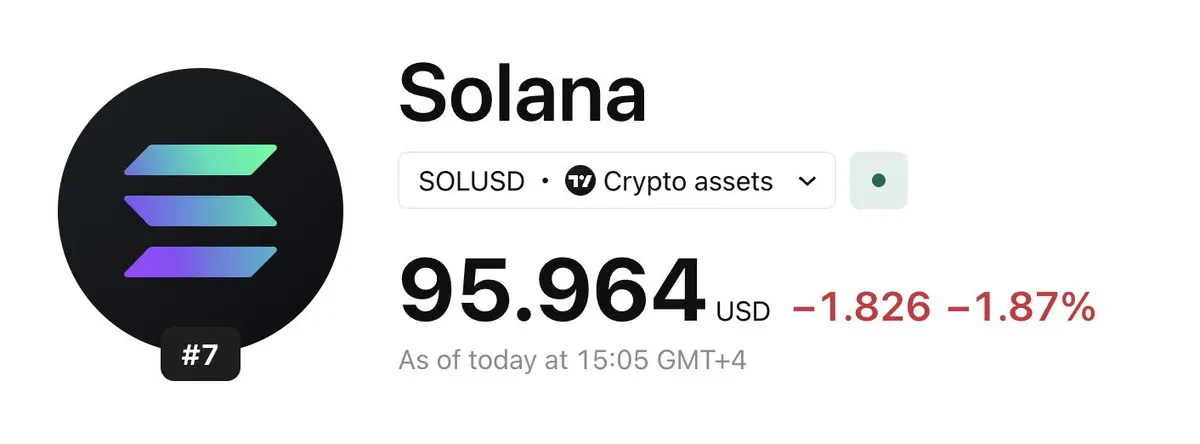Click the bottom purple bar of Solana logo
The height and width of the screenshot is (444, 1200).
point(200,261)
